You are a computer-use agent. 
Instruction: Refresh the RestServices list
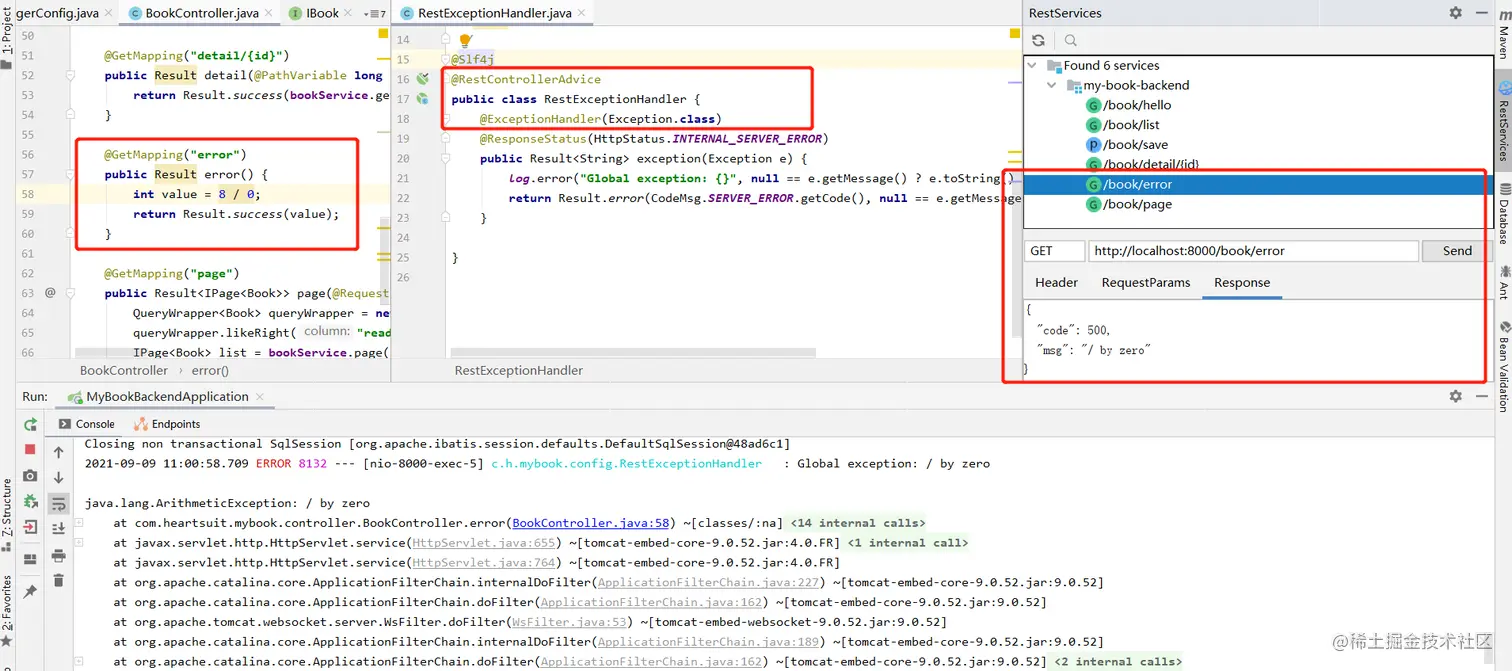click(x=1038, y=41)
